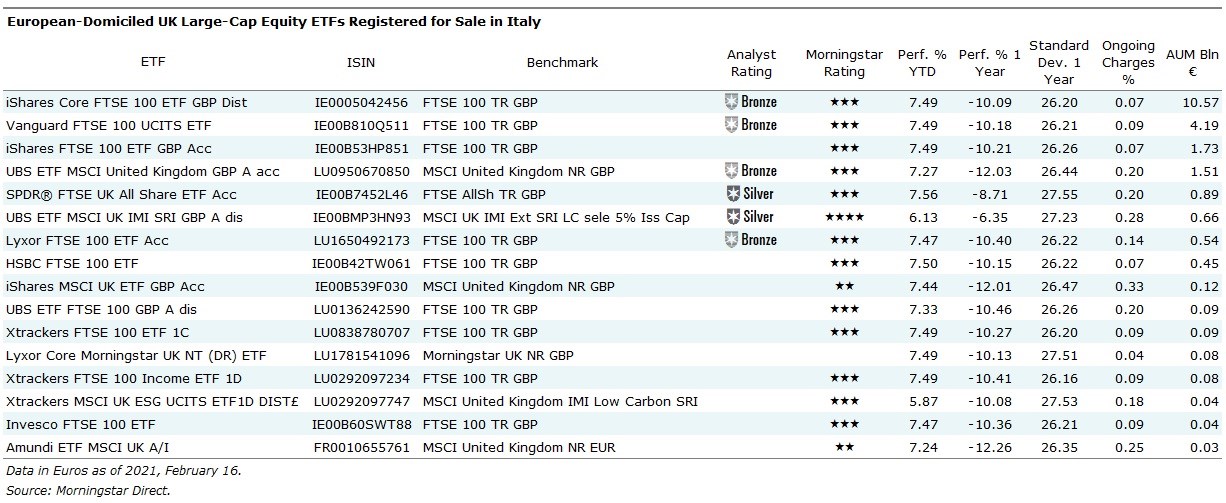
Task: Select the Silver badge for UBS MSCI UK IMI SRI
Action: [751, 217]
